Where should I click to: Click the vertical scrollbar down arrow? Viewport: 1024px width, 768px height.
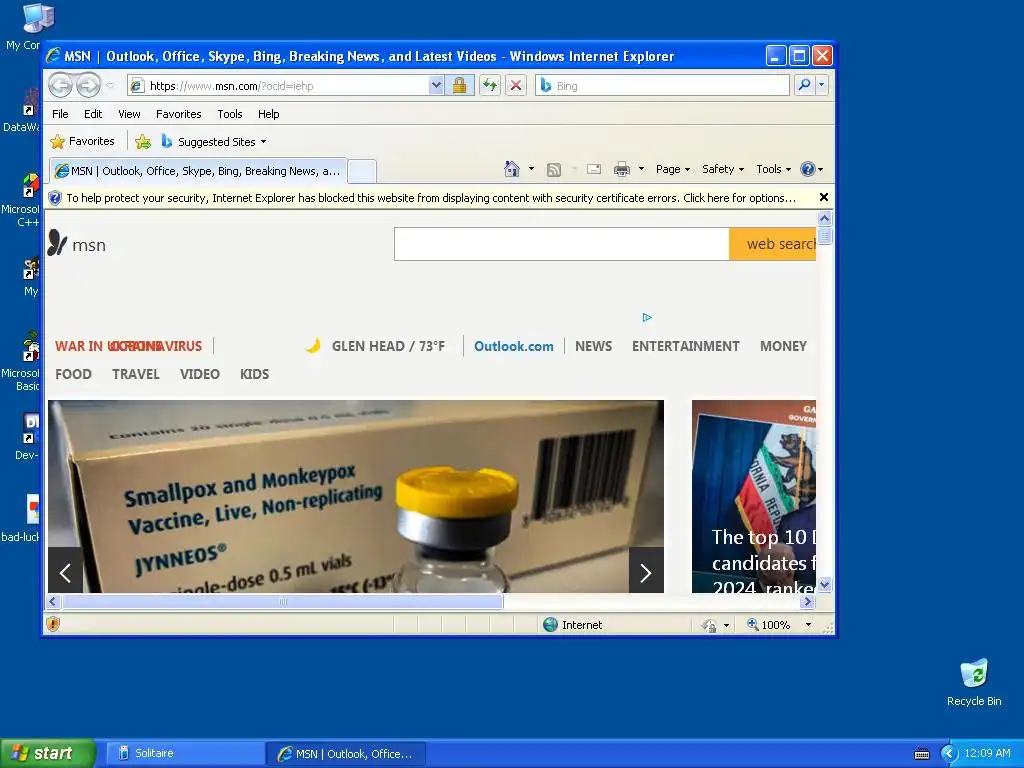coord(824,584)
